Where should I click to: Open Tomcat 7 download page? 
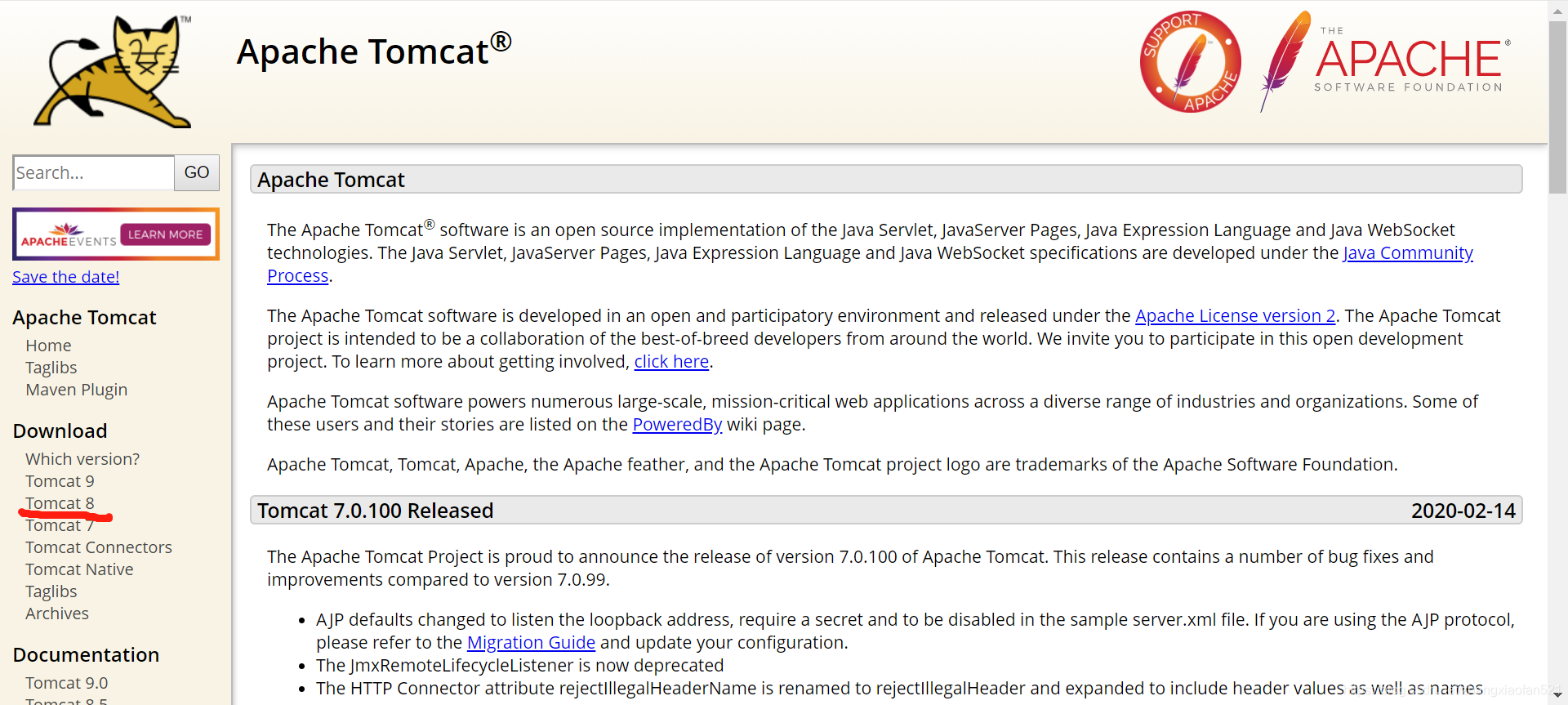pos(60,525)
